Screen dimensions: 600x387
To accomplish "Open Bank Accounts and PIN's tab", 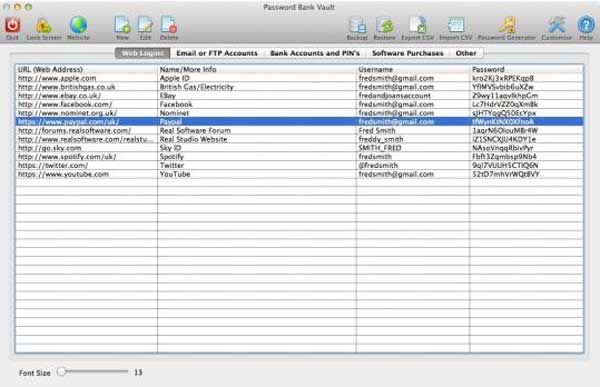I will pyautogui.click(x=315, y=53).
